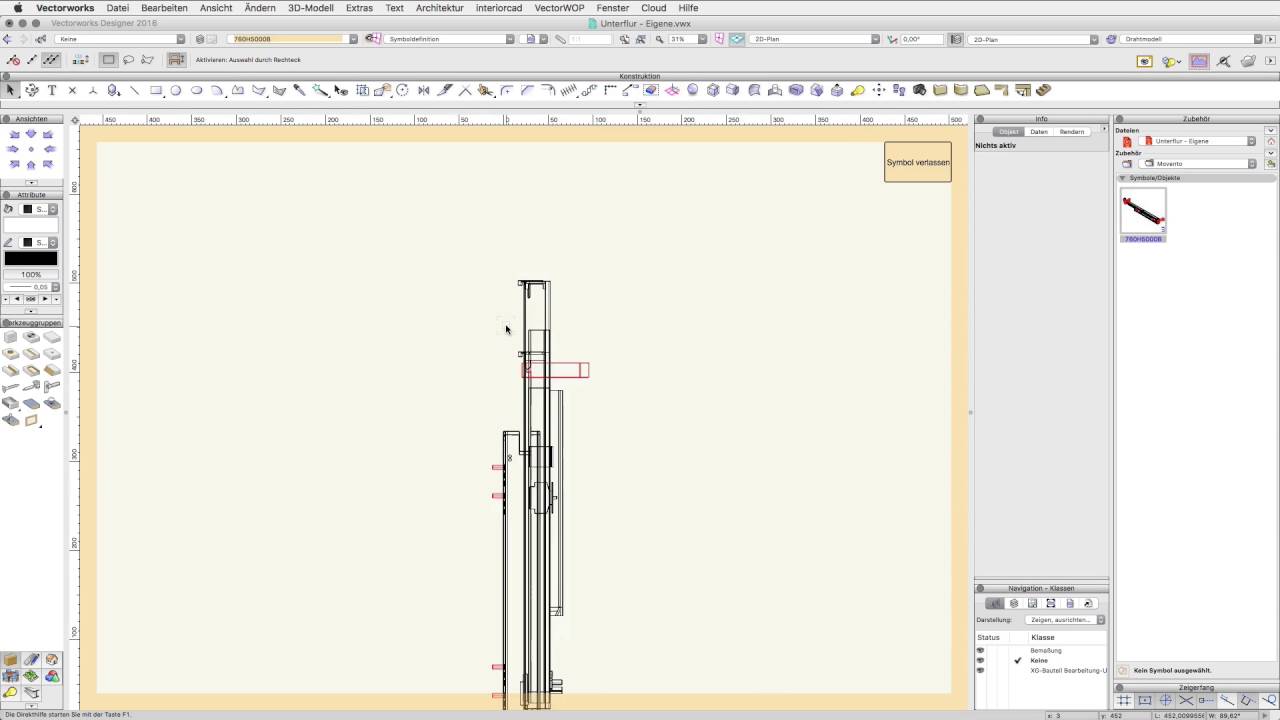This screenshot has height=720, width=1280.
Task: Choose the Rectangle drawing tool
Action: pyautogui.click(x=156, y=90)
